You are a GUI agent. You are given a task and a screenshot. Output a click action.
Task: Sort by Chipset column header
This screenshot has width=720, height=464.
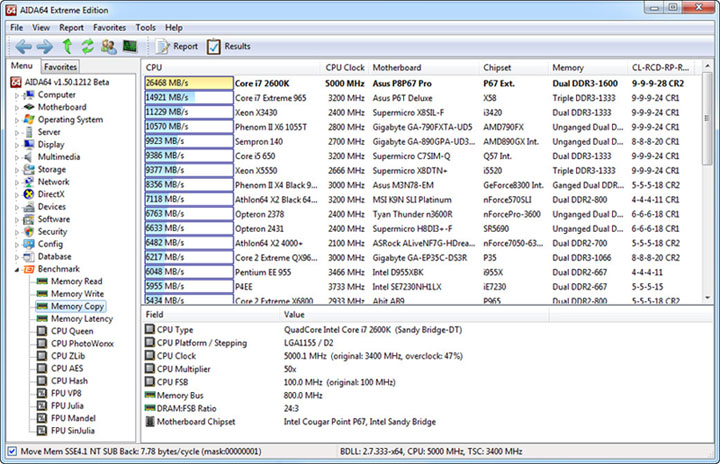point(513,68)
